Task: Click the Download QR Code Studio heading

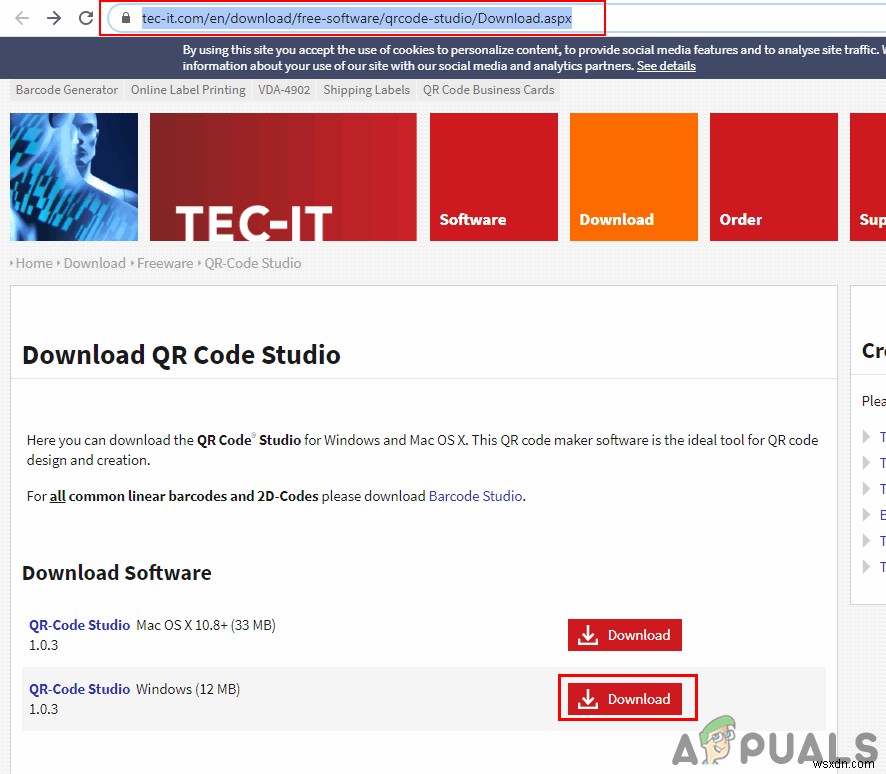Action: (181, 355)
